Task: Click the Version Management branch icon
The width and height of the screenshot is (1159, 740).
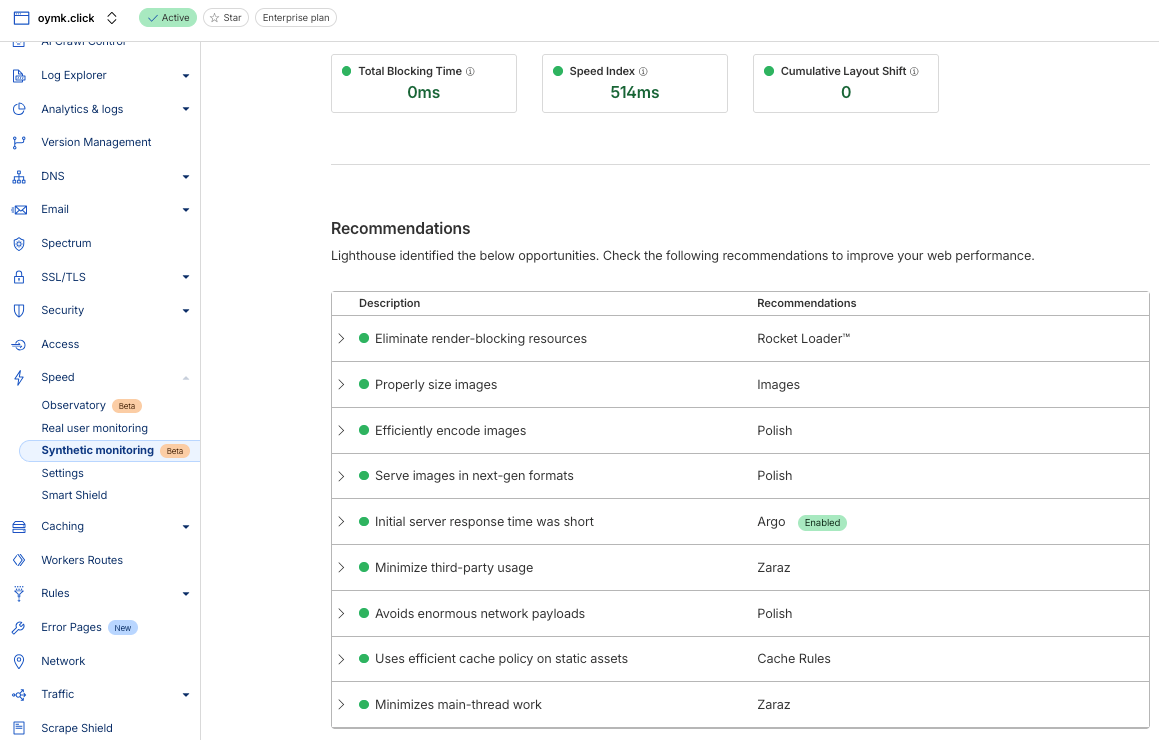Action: pyautogui.click(x=19, y=143)
